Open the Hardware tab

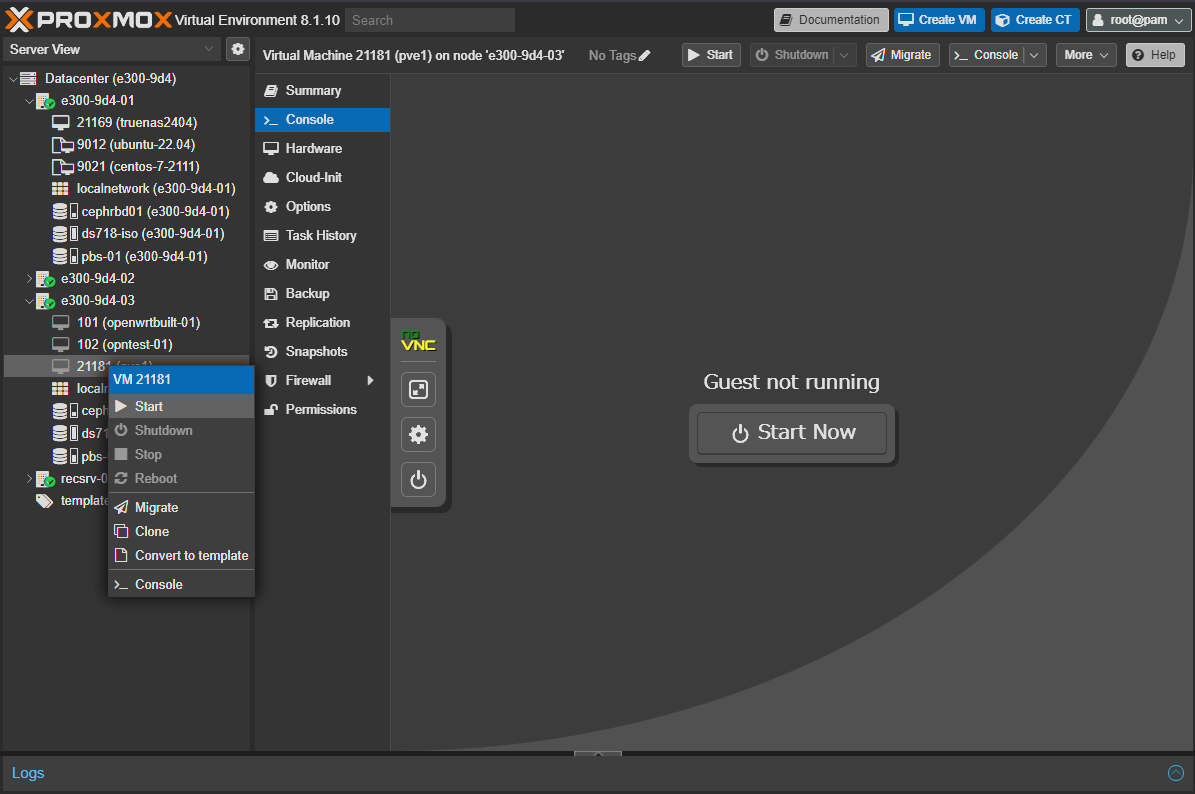coord(322,149)
